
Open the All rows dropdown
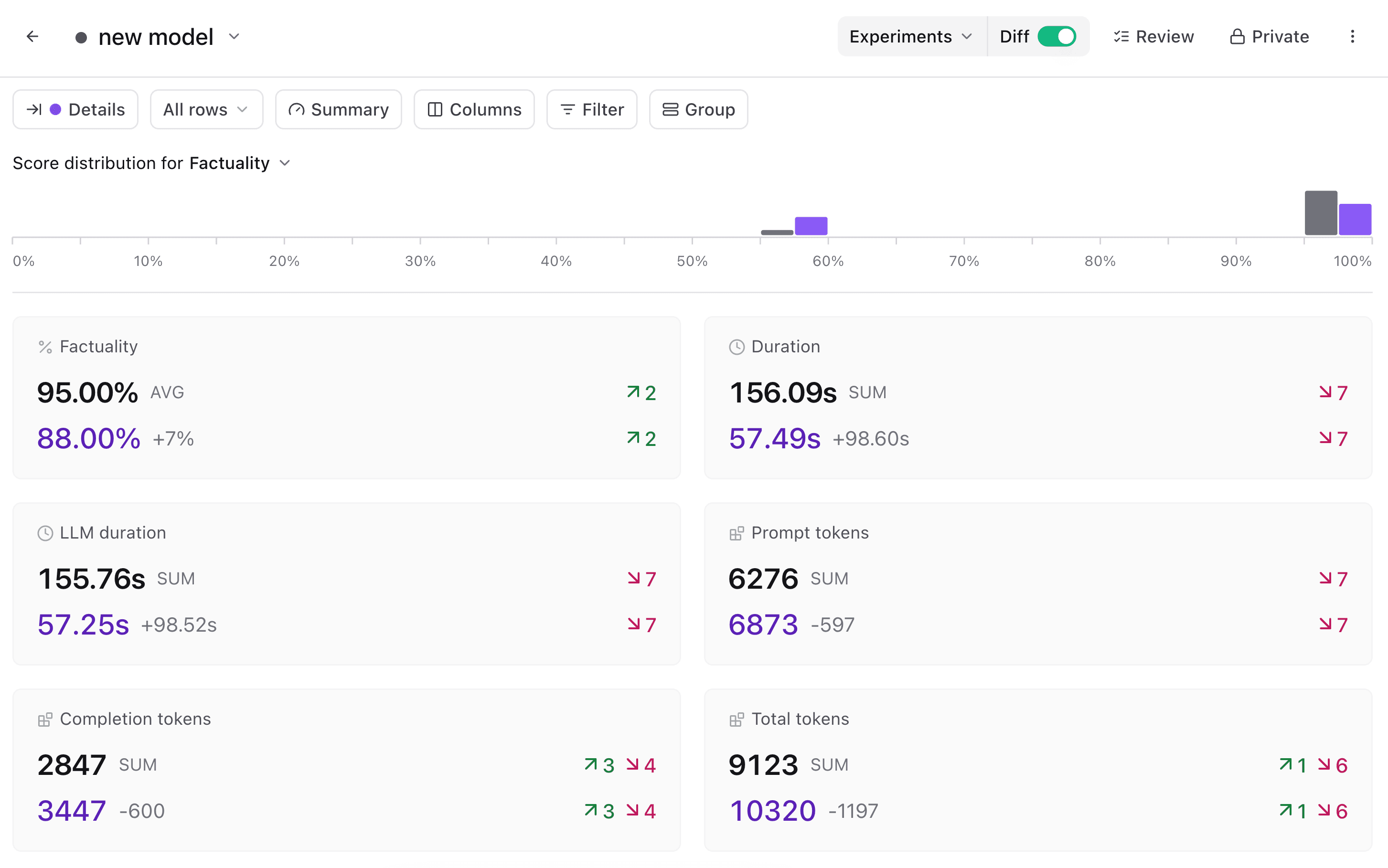pyautogui.click(x=206, y=109)
